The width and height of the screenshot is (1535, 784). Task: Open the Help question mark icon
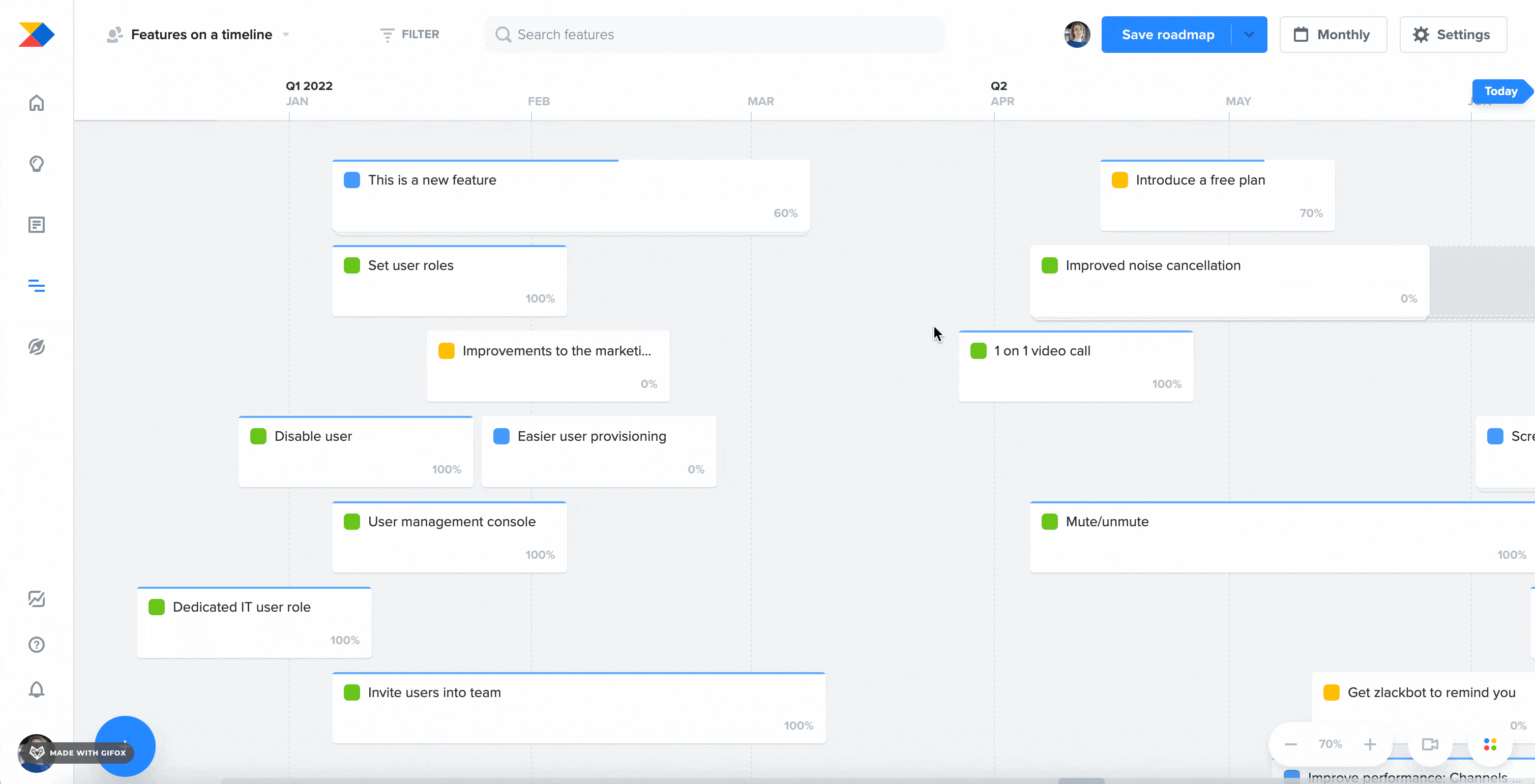pyautogui.click(x=36, y=645)
